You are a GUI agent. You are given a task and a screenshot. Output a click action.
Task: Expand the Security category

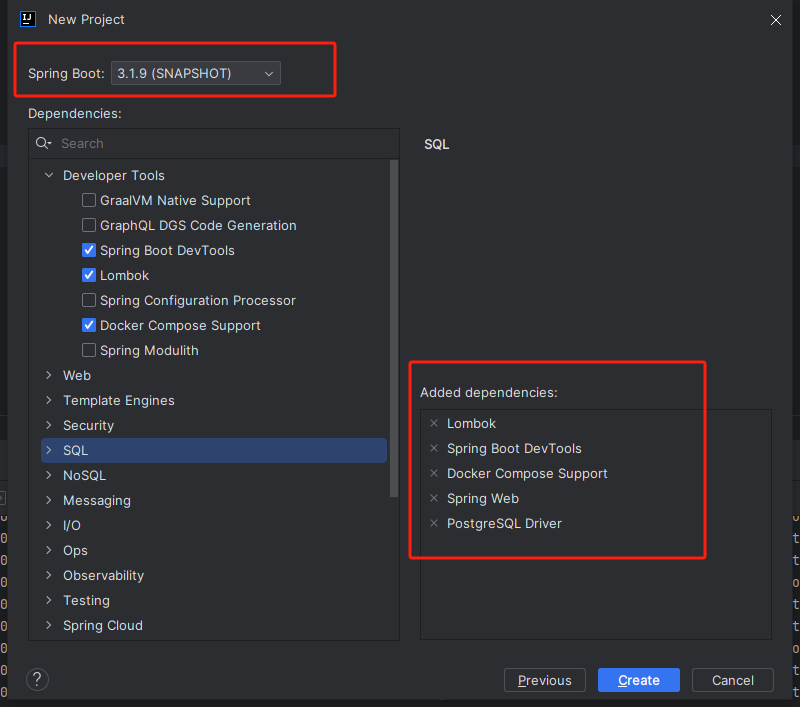point(49,425)
